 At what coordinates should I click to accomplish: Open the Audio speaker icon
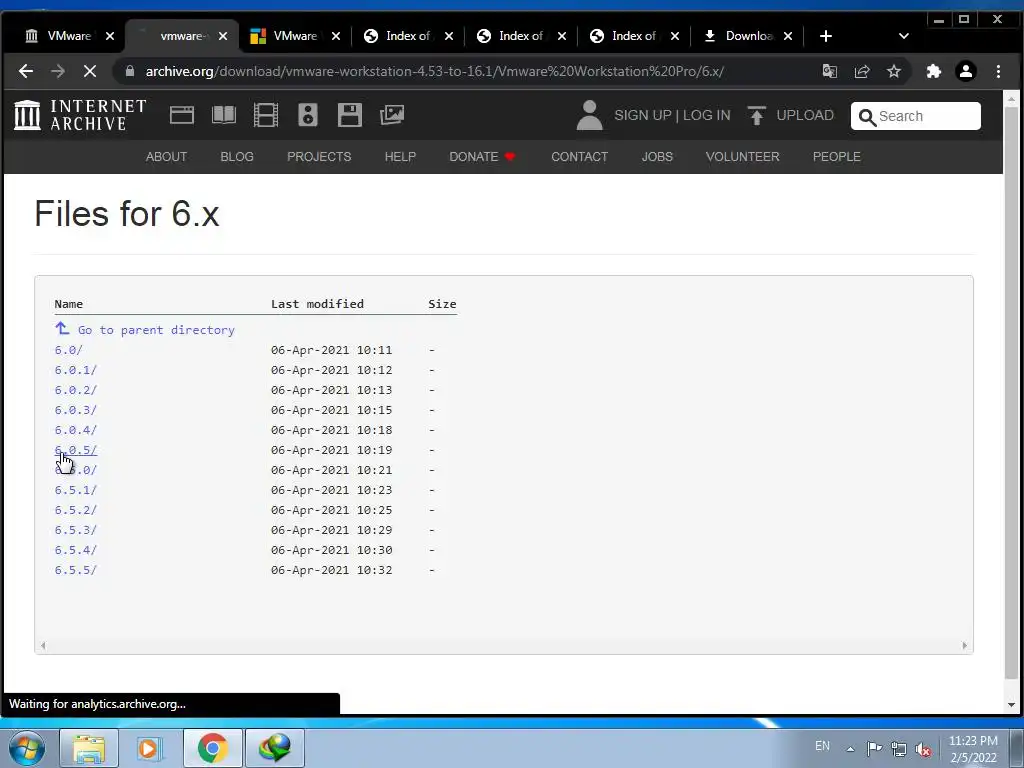point(308,115)
